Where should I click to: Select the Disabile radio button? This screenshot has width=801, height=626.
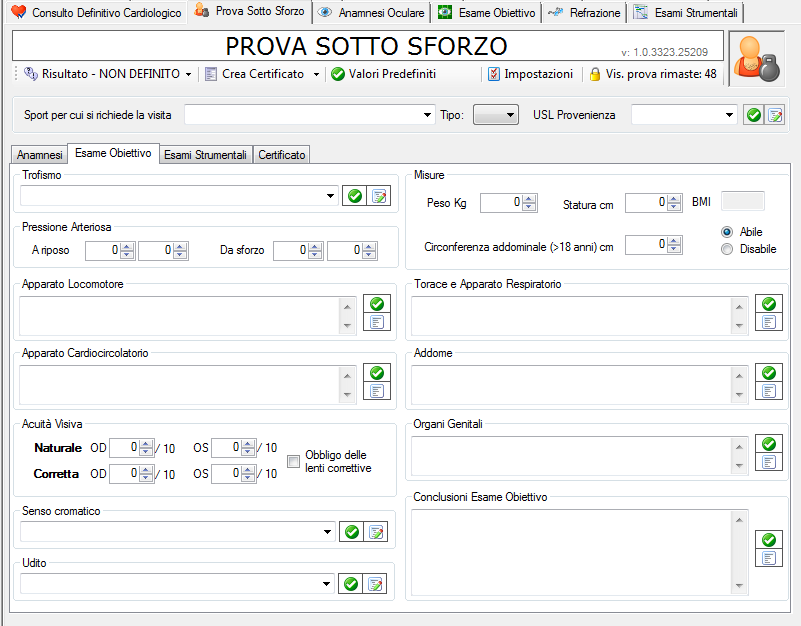[727, 249]
